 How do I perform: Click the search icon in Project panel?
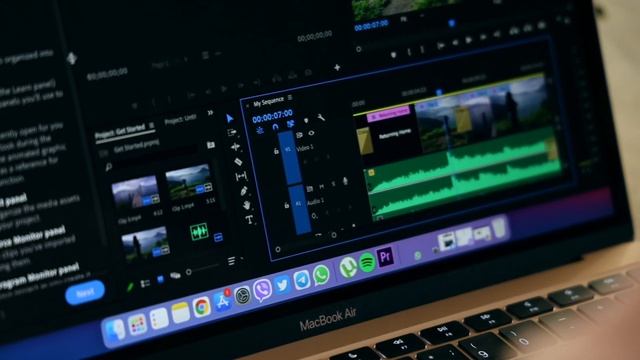tap(109, 167)
